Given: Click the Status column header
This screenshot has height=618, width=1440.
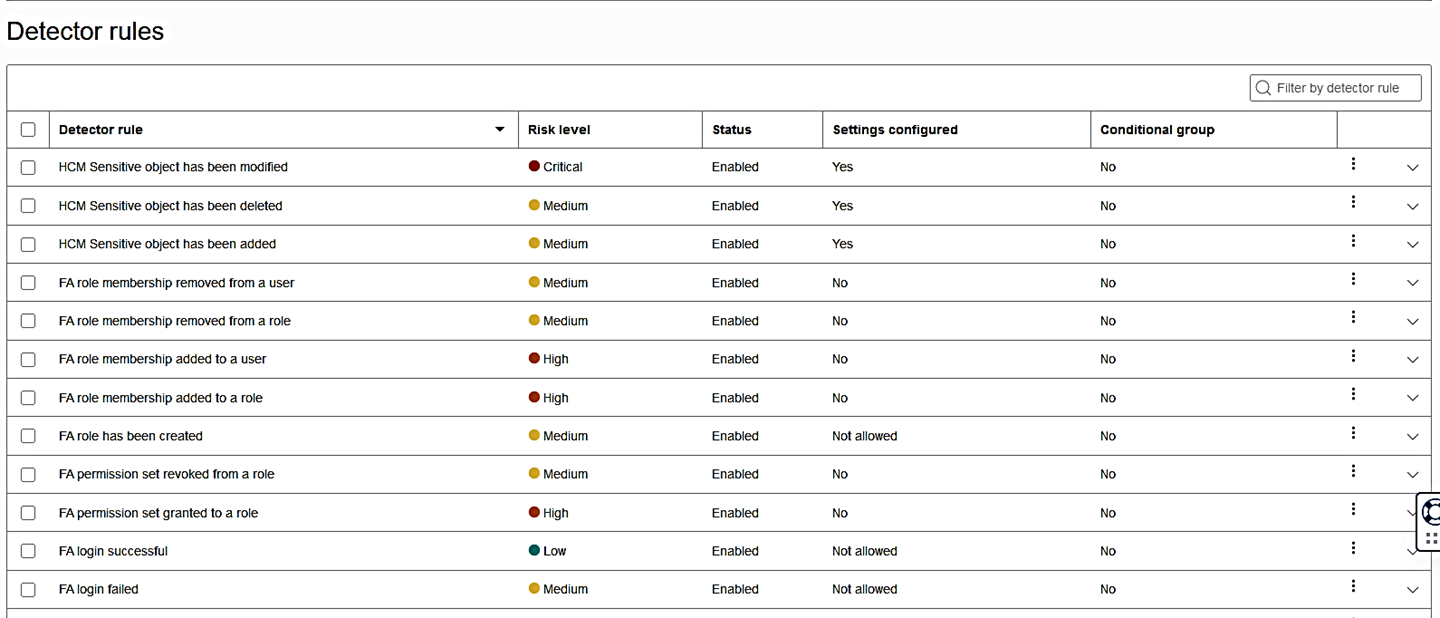Looking at the screenshot, I should tap(731, 130).
